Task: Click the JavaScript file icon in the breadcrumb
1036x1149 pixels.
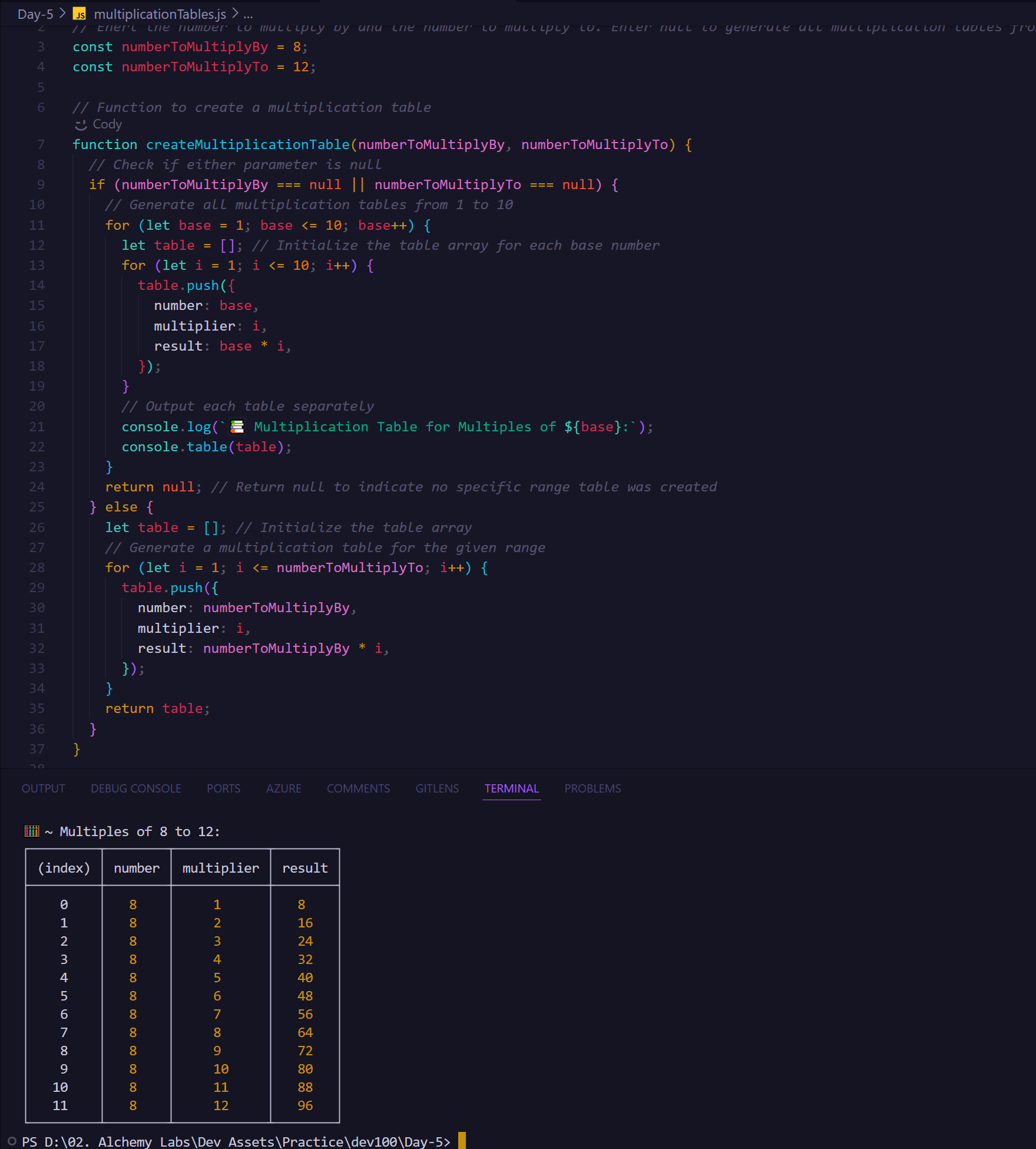Action: point(79,14)
